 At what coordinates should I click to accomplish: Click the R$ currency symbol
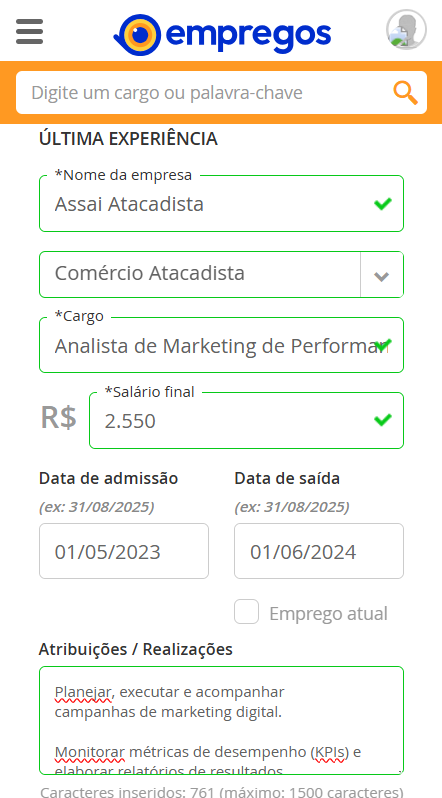[x=59, y=417]
